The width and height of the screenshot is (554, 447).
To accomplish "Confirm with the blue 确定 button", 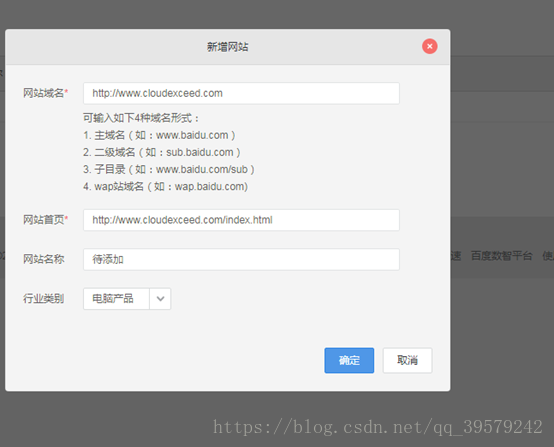I will [x=349, y=360].
